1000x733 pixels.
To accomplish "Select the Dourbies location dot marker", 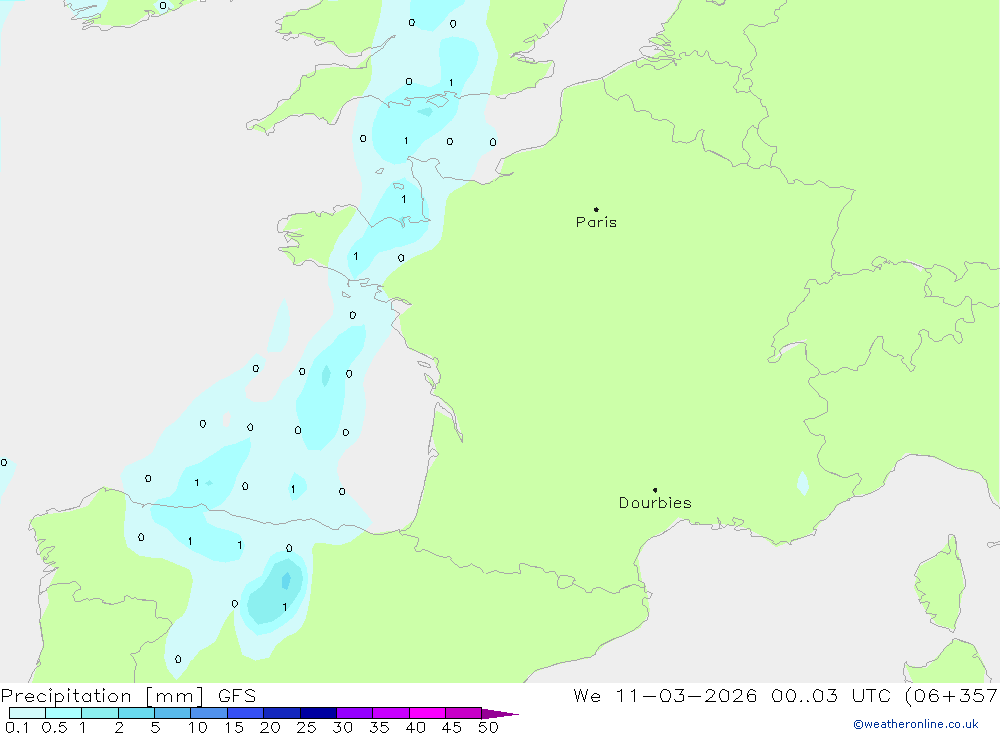I will [x=655, y=490].
